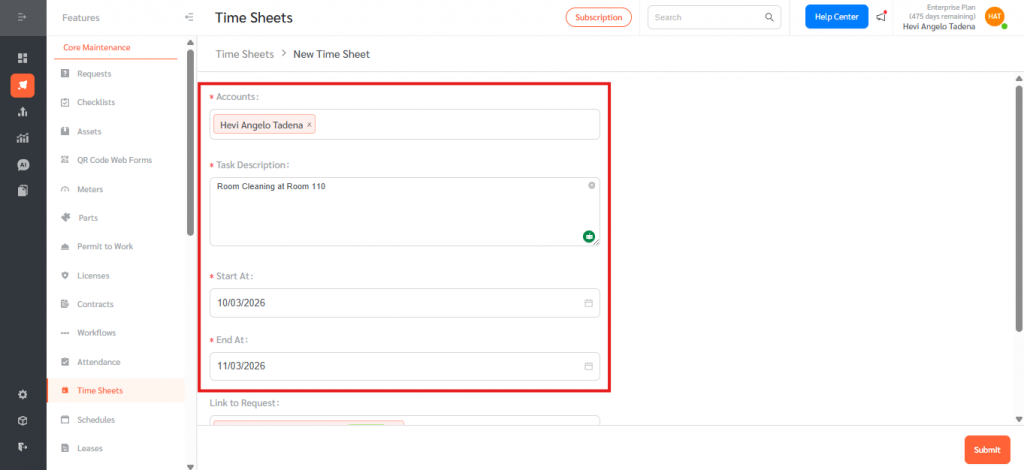Open the settings gear icon
The height and width of the screenshot is (470, 1024).
tap(22, 394)
